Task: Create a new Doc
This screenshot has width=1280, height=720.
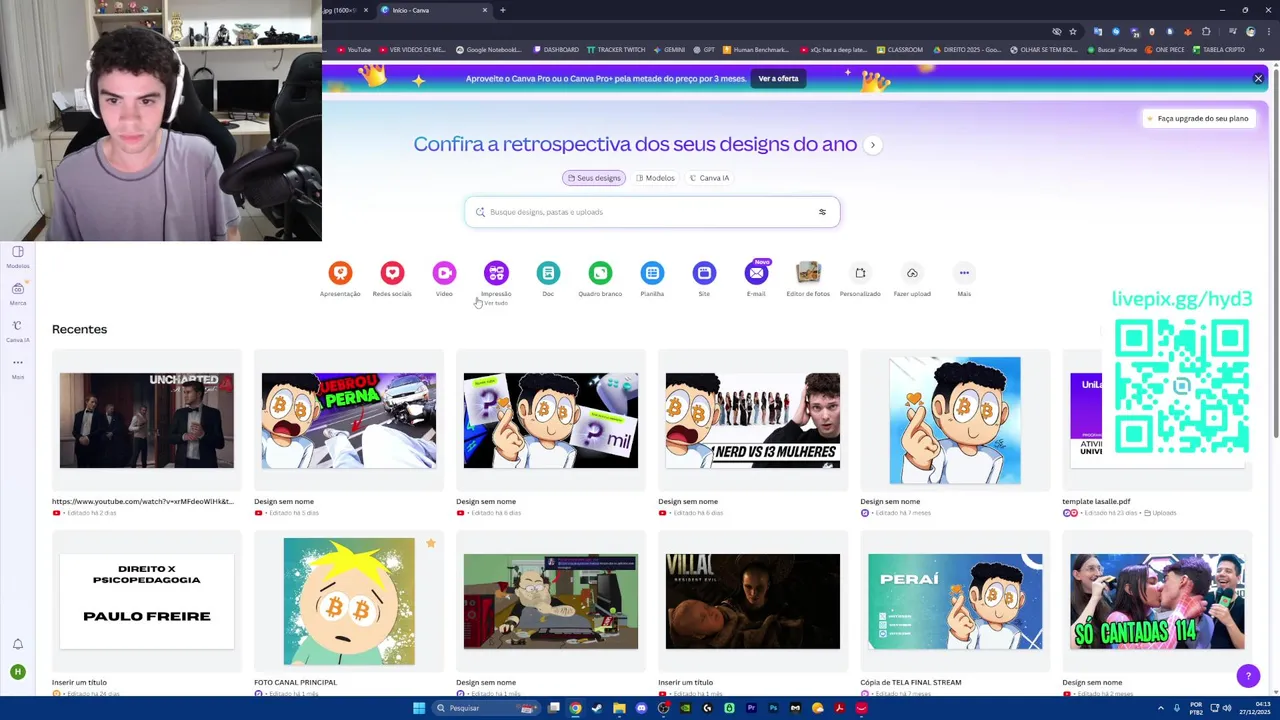Action: coord(548,272)
